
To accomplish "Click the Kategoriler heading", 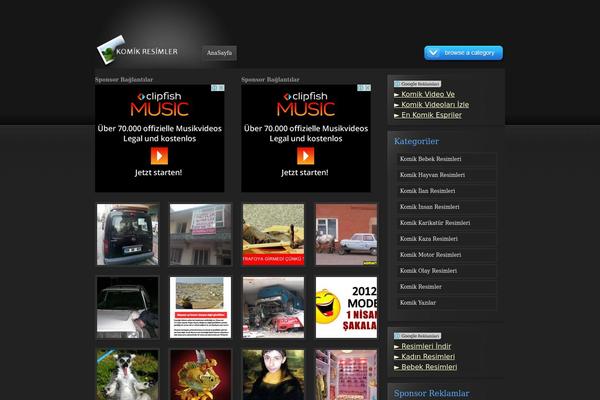I will click(x=416, y=141).
